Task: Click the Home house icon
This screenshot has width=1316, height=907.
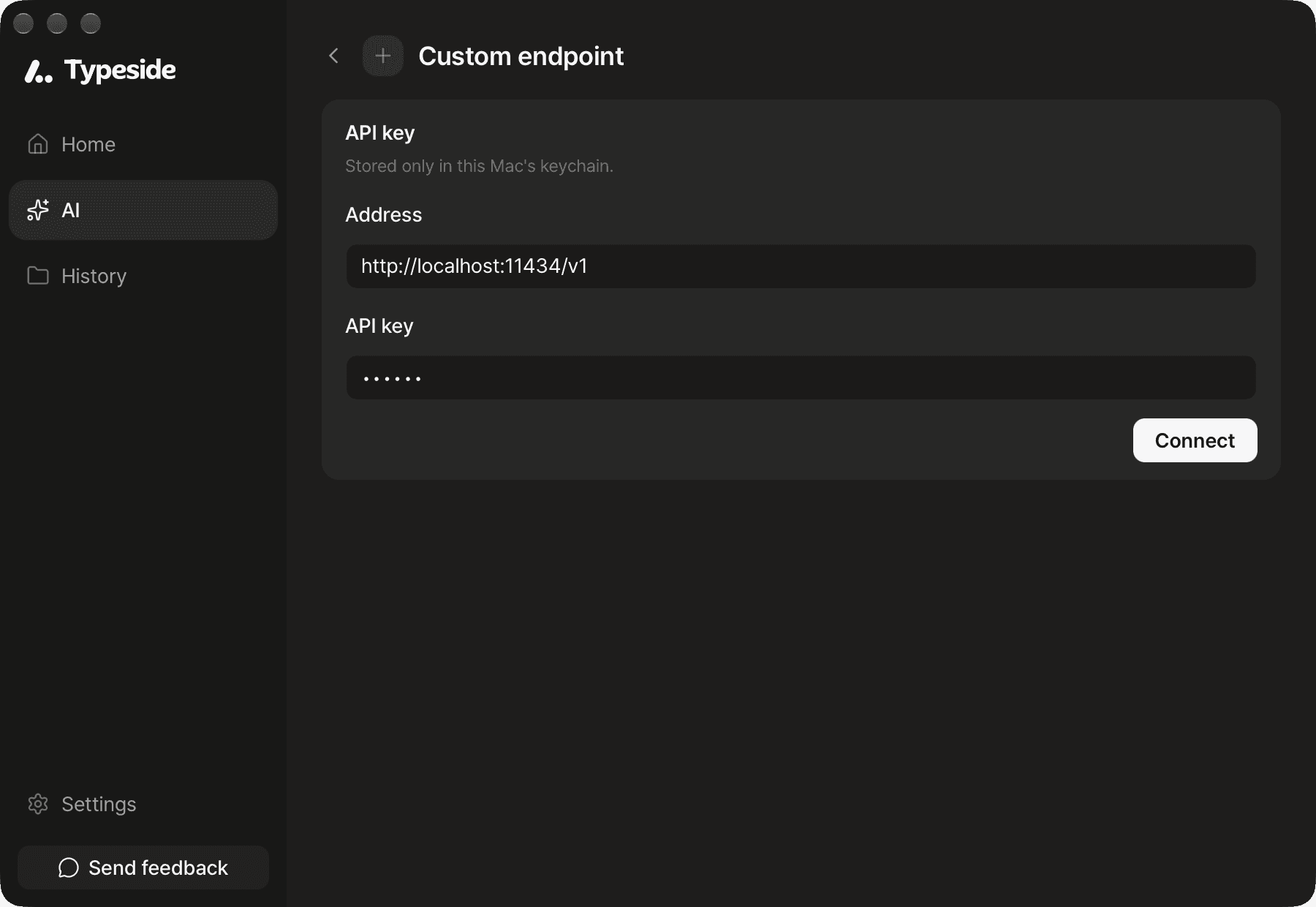Action: click(x=38, y=144)
